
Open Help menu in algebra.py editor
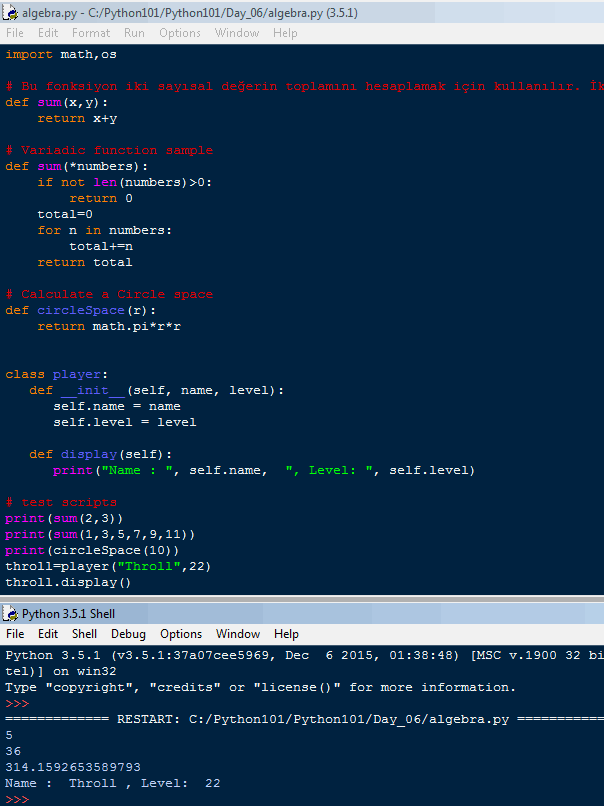point(285,33)
